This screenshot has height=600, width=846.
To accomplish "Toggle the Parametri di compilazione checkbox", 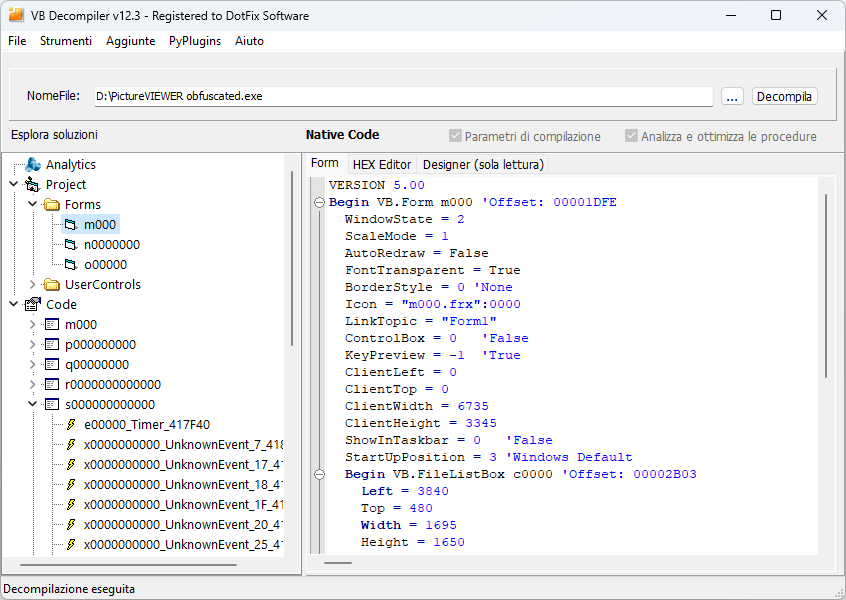I will coord(455,136).
